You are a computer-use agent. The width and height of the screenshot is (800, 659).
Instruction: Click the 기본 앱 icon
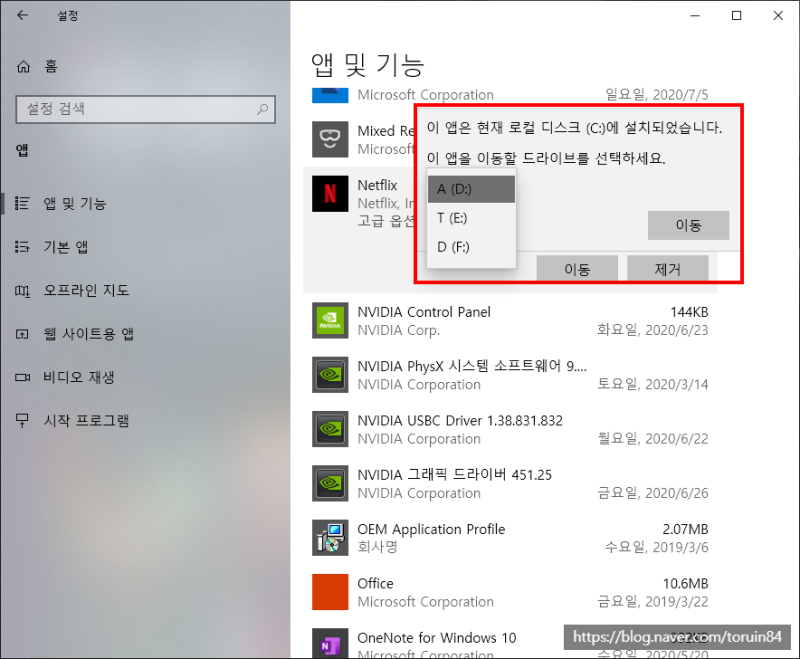(22, 247)
